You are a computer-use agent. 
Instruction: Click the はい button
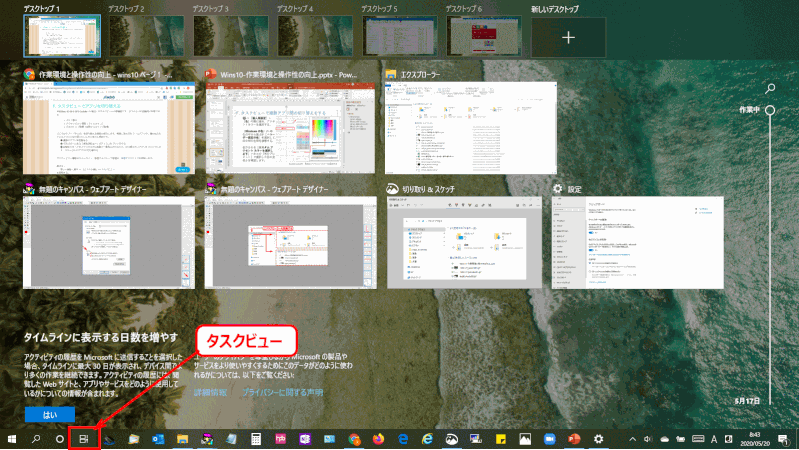pyautogui.click(x=49, y=415)
